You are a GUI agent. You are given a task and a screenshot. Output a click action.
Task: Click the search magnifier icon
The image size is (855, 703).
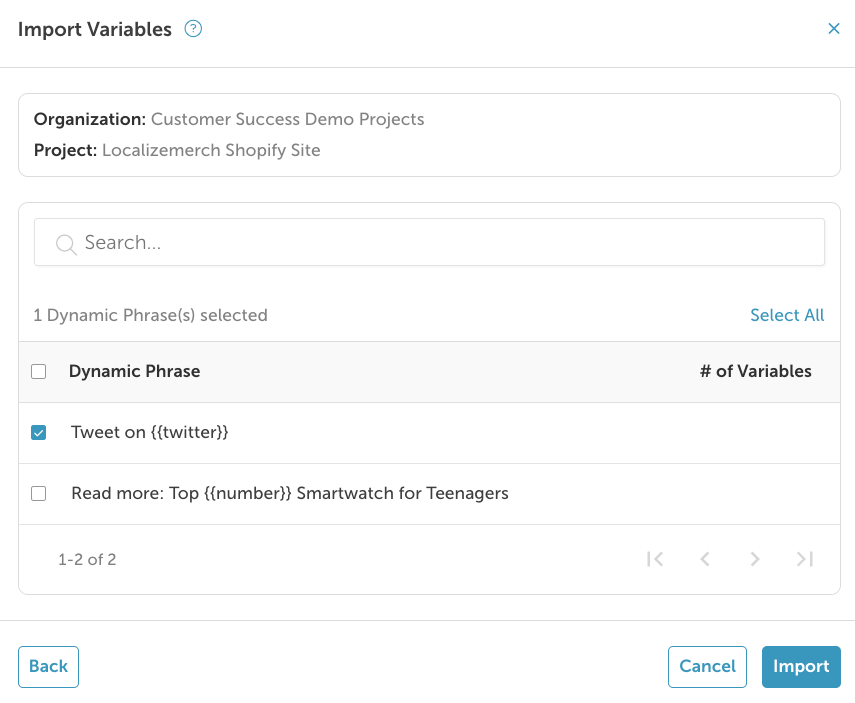tap(66, 243)
